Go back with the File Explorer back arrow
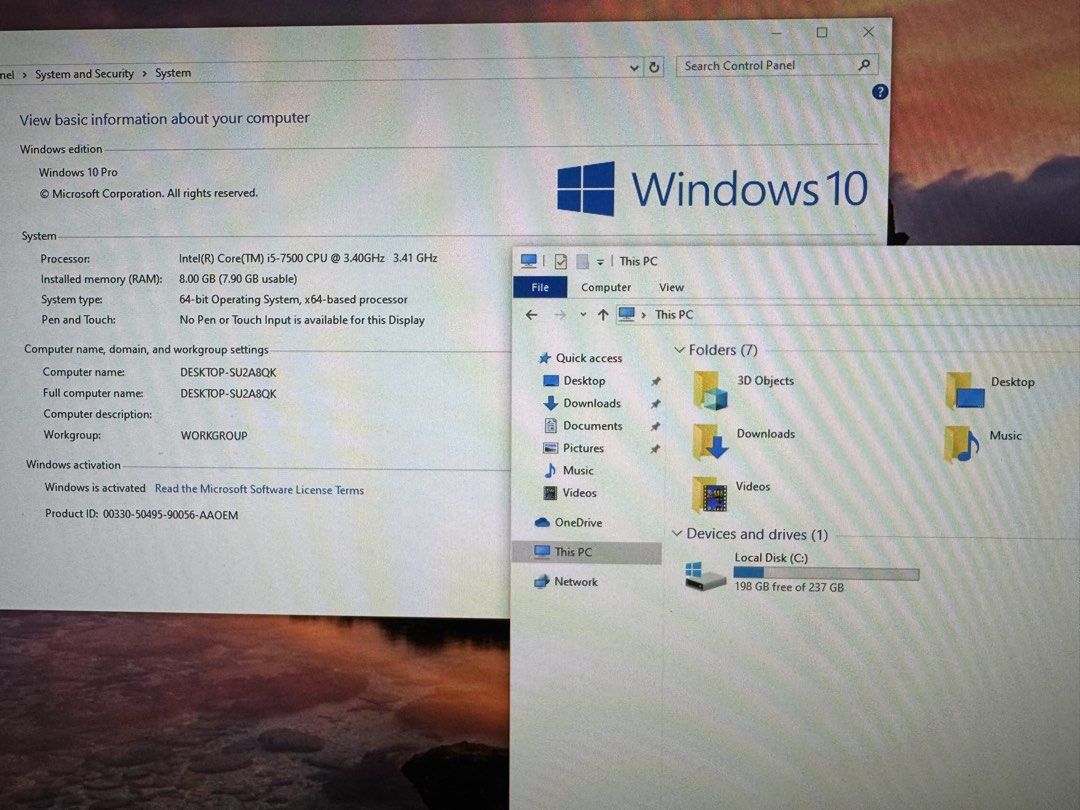This screenshot has height=810, width=1080. pos(531,315)
